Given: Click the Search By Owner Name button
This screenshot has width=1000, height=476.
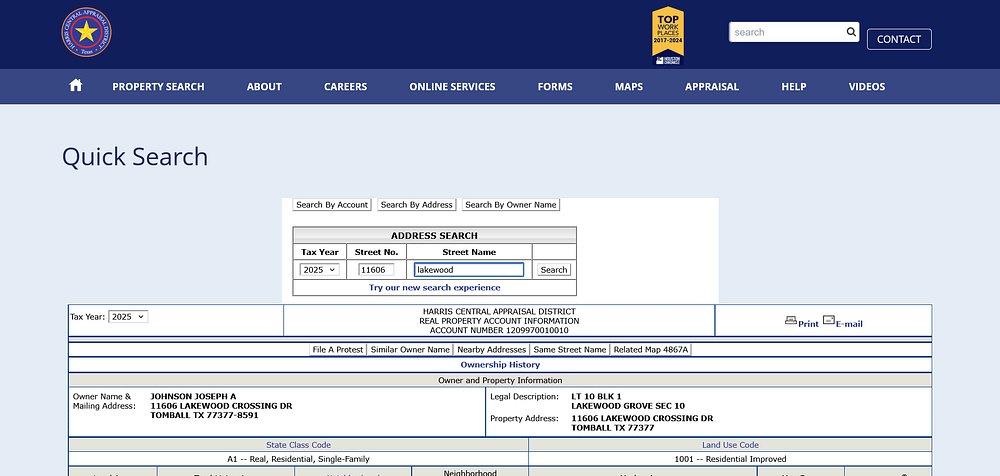Looking at the screenshot, I should (511, 205).
